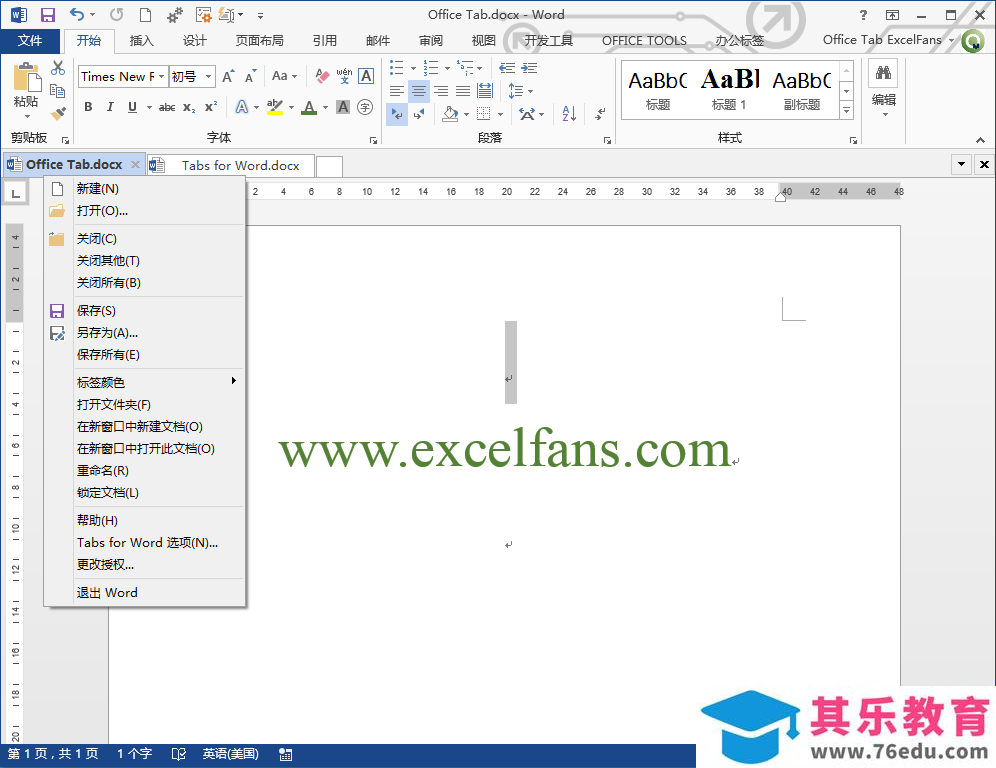Increase font size with grow font icon

(x=228, y=76)
